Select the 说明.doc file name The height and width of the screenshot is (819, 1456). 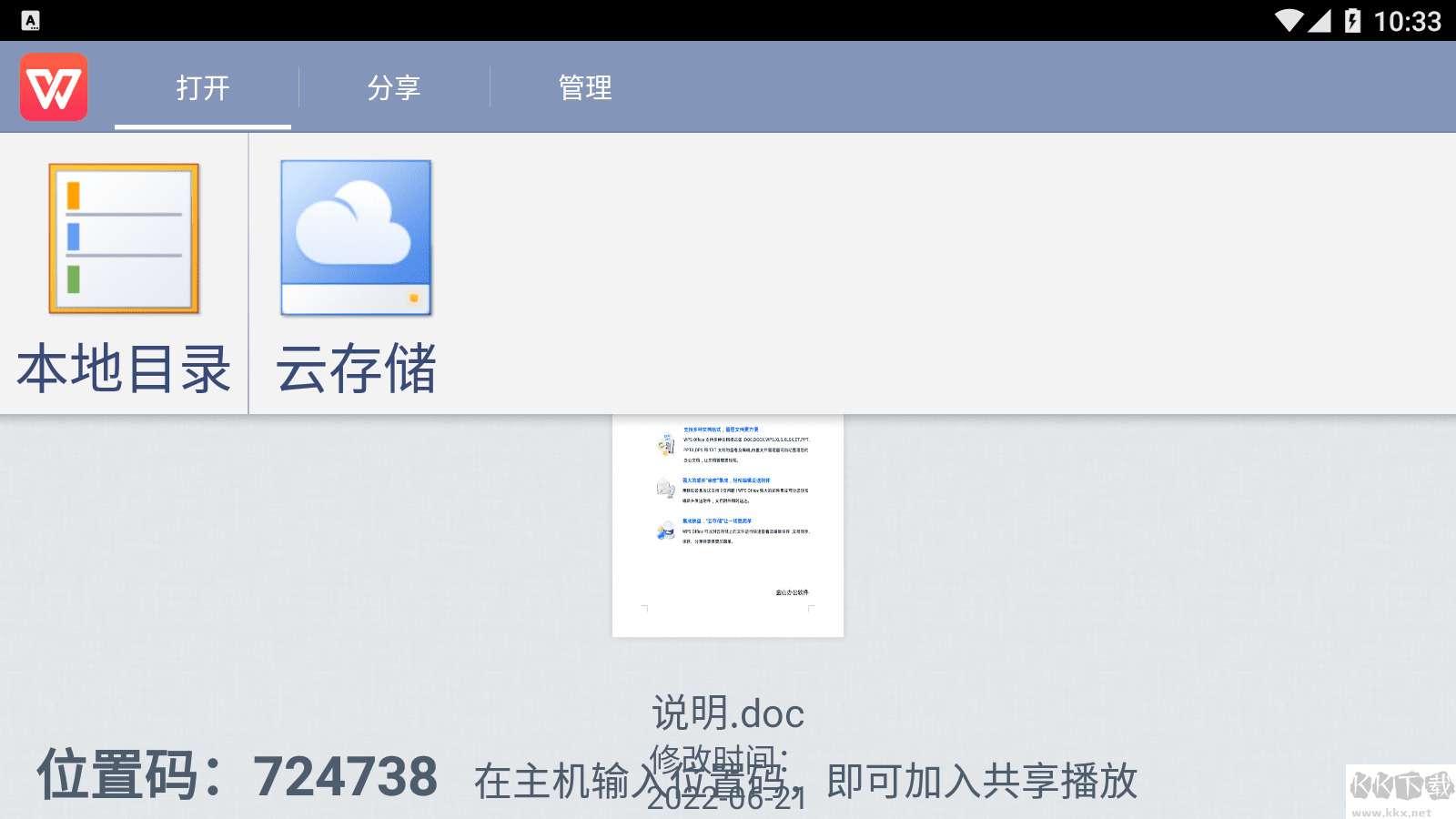click(728, 713)
